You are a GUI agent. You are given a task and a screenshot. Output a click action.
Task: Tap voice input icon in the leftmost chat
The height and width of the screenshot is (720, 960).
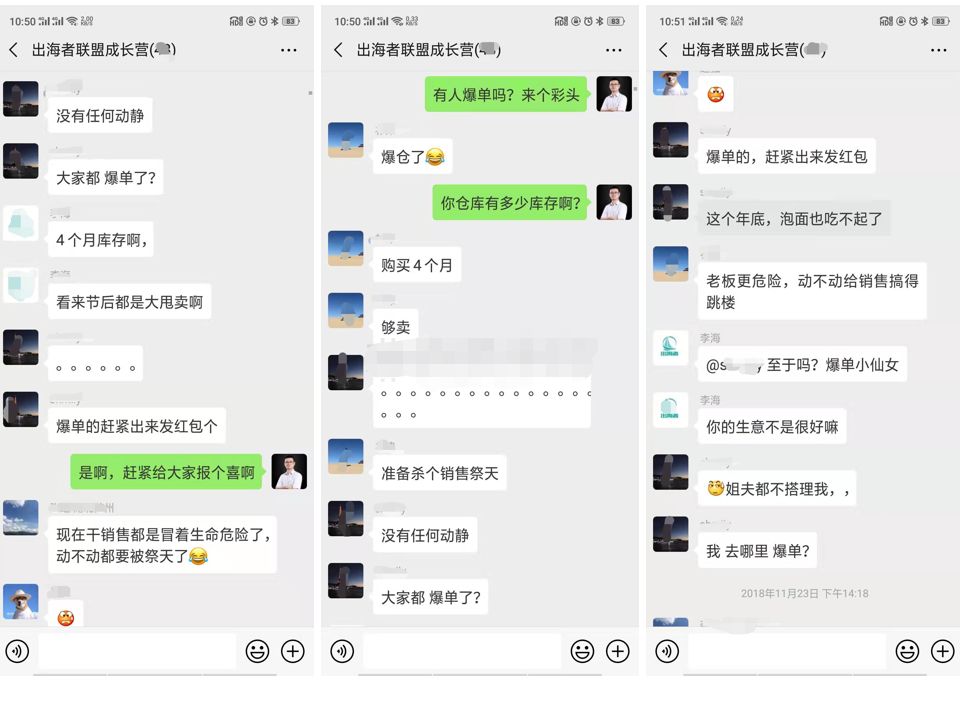[17, 651]
